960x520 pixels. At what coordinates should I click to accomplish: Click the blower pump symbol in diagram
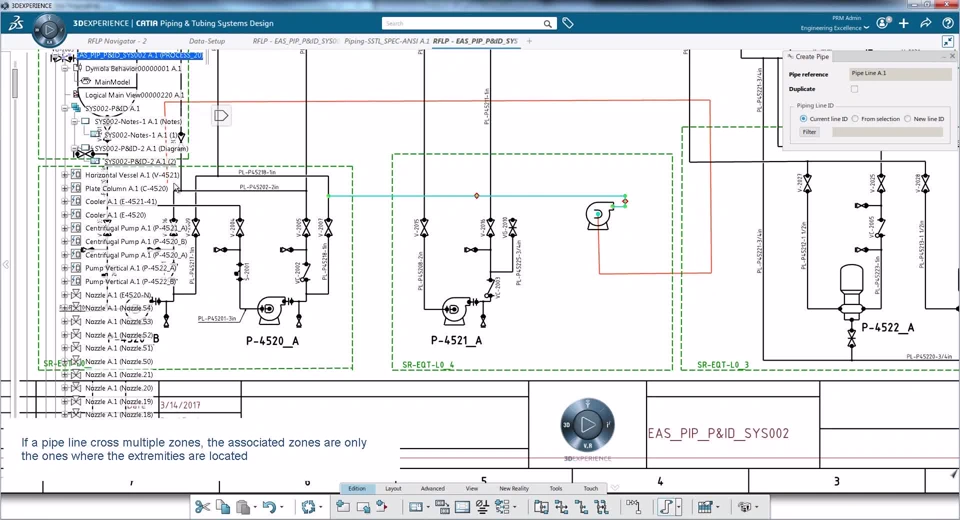click(x=598, y=217)
